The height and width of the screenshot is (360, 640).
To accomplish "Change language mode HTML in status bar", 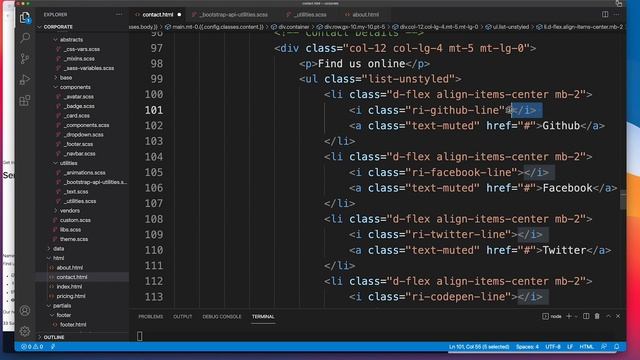I will pyautogui.click(x=587, y=347).
